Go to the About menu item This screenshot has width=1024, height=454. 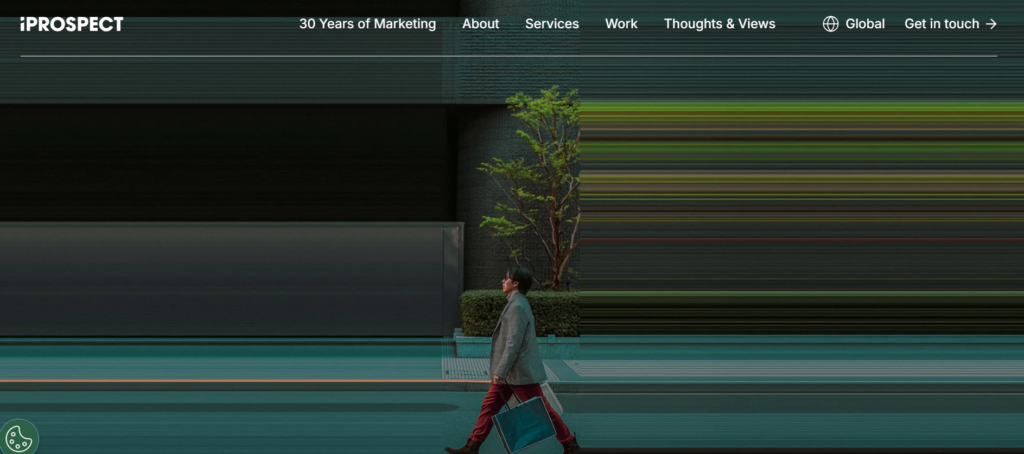pyautogui.click(x=480, y=24)
